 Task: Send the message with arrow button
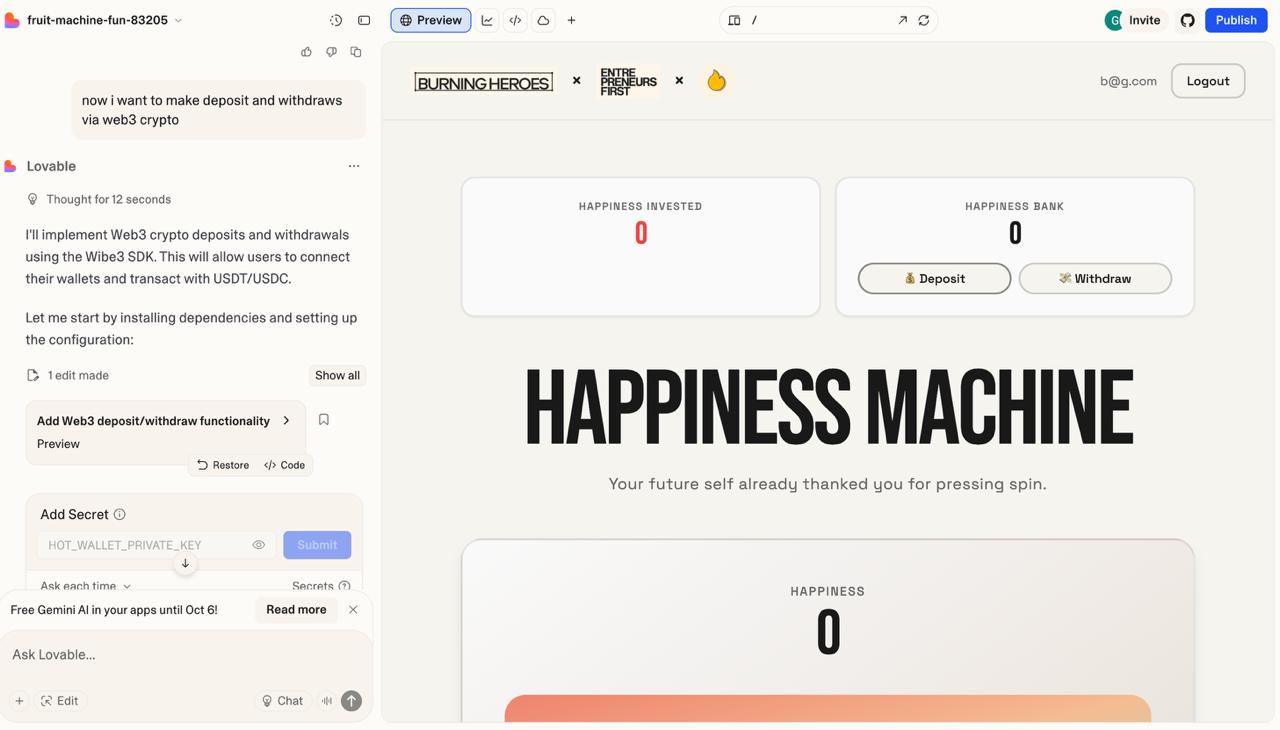pos(351,701)
